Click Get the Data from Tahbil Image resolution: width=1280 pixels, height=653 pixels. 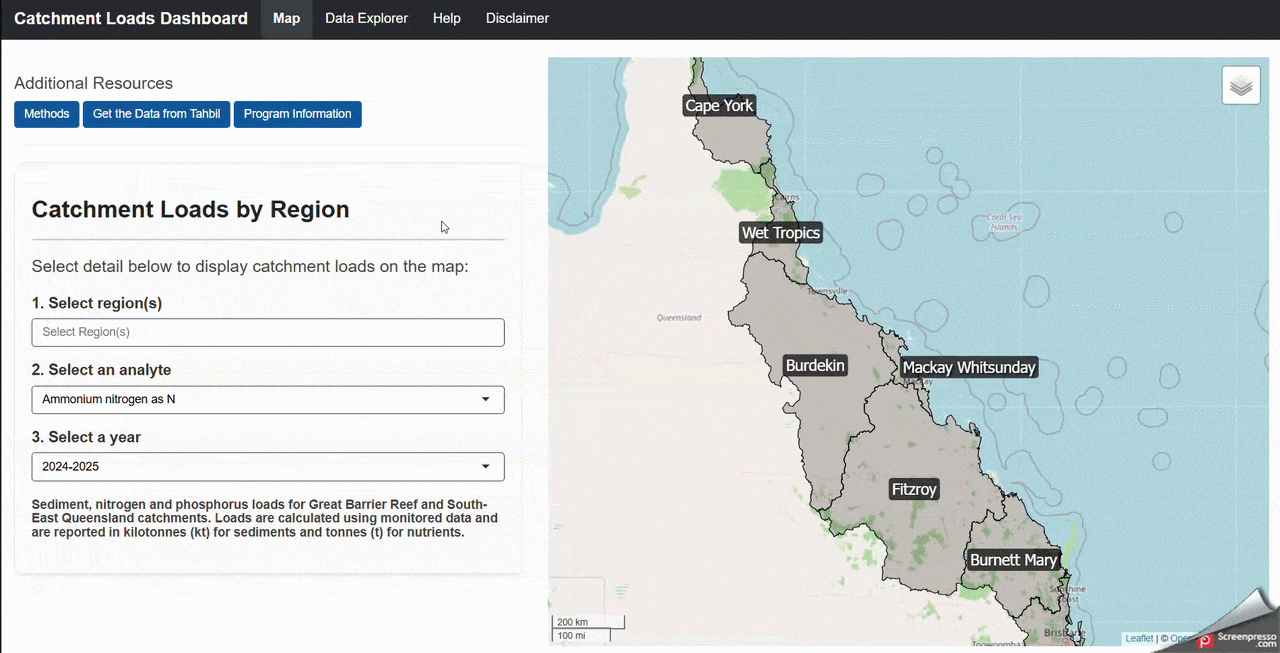(x=156, y=114)
